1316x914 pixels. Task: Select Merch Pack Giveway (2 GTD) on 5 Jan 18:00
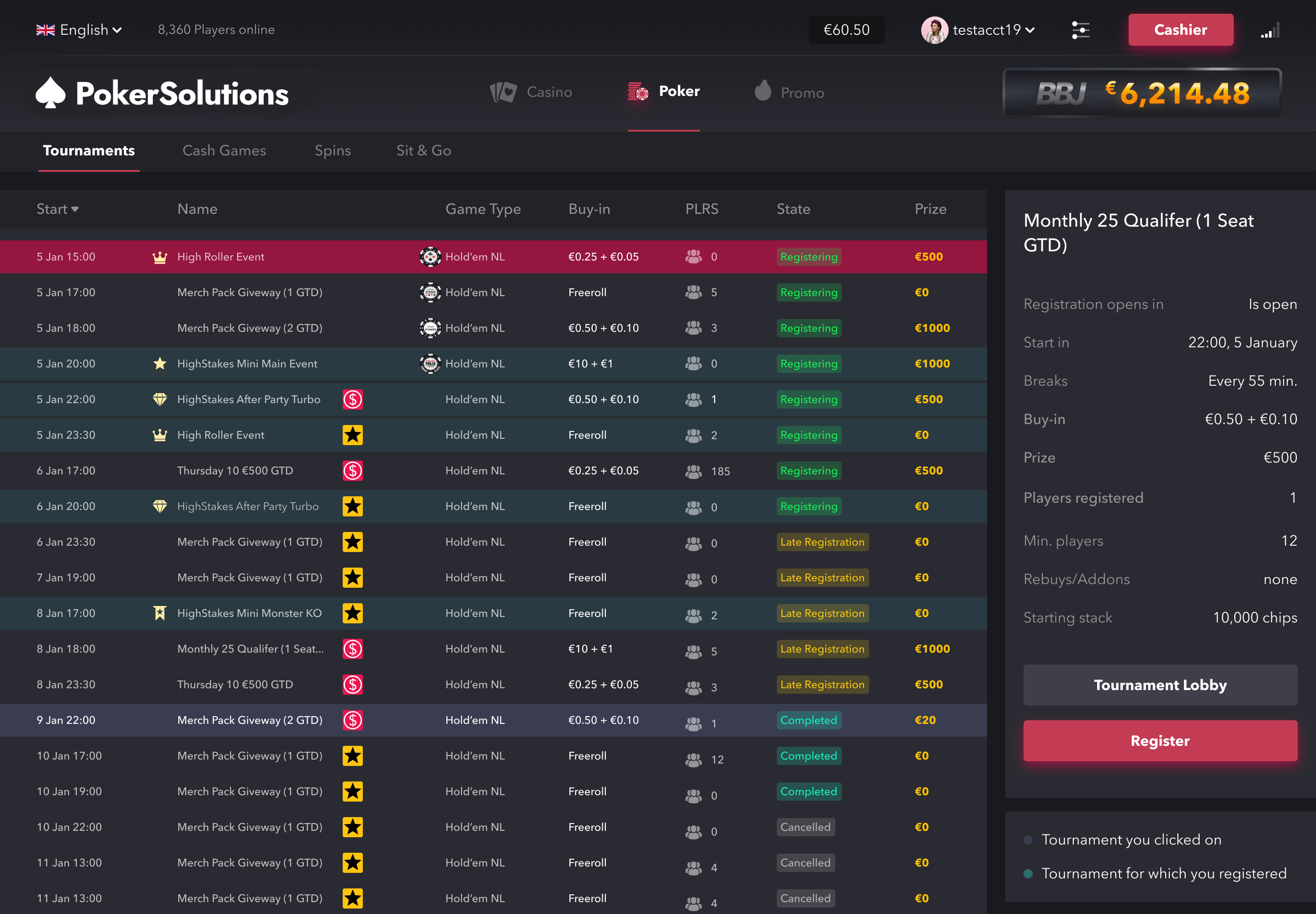493,328
